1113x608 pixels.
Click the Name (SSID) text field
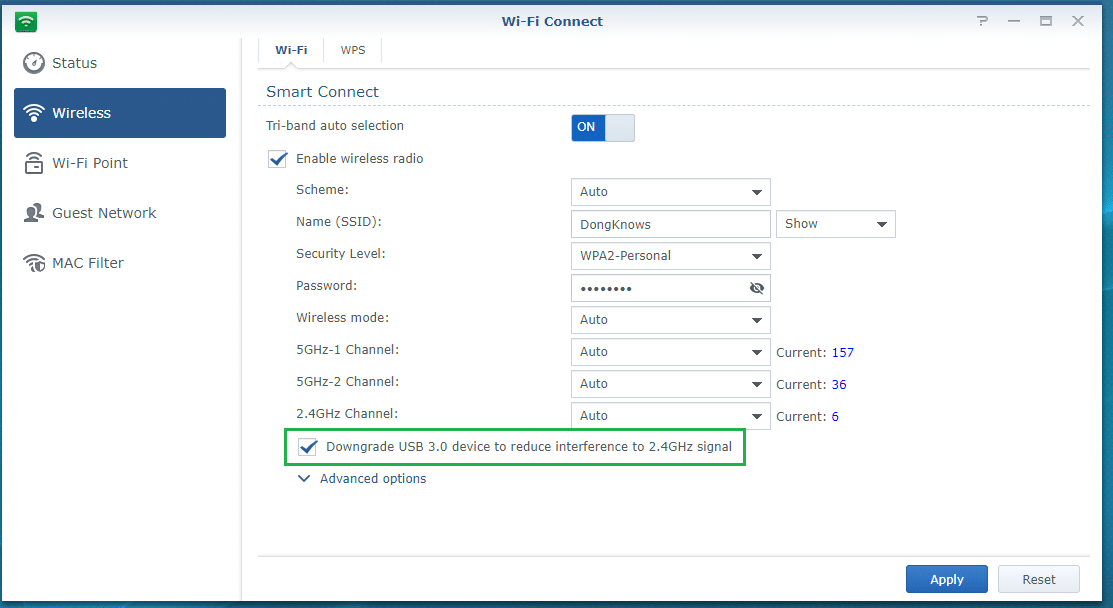point(670,224)
